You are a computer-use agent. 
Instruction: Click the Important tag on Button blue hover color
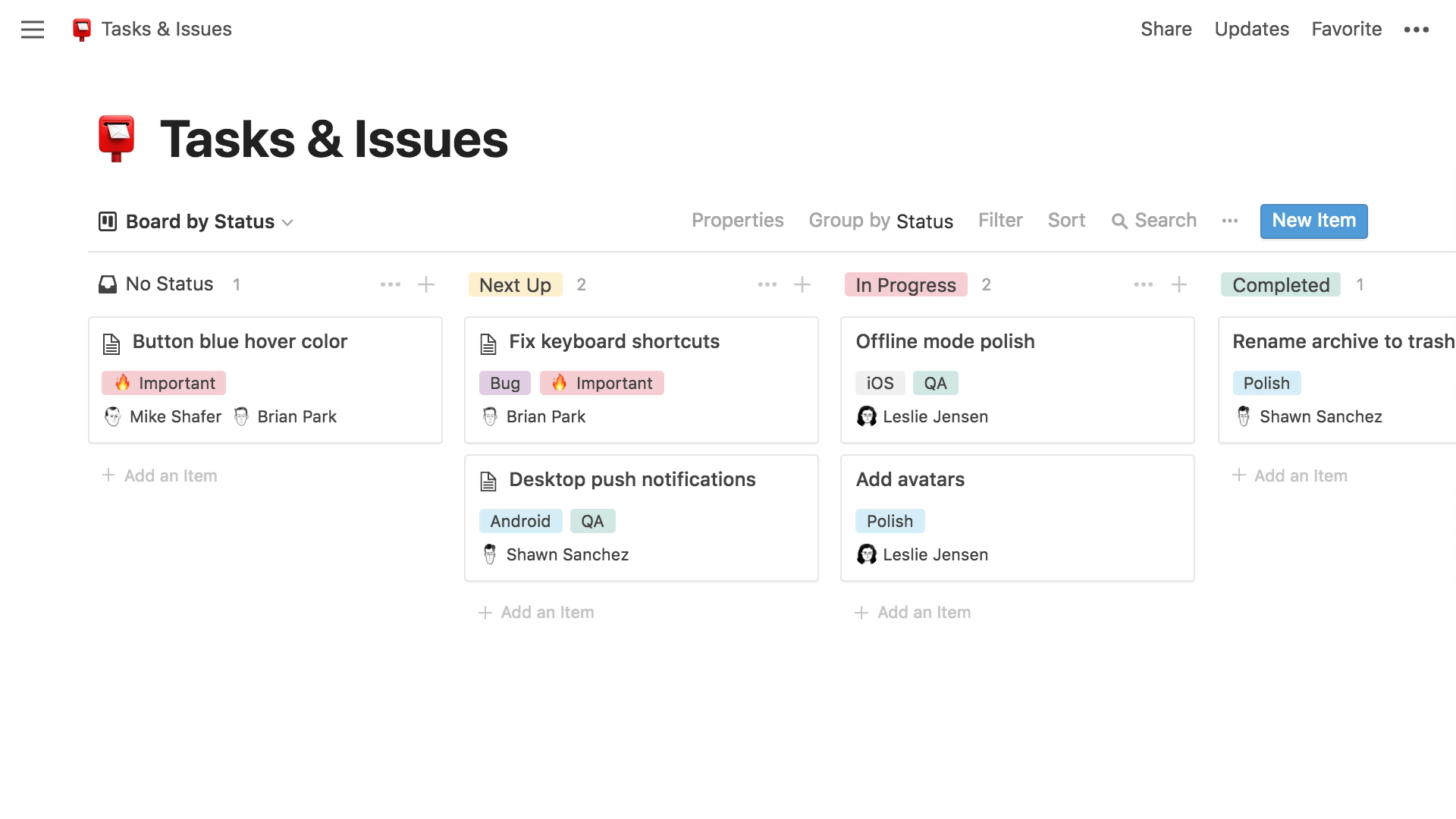(163, 383)
